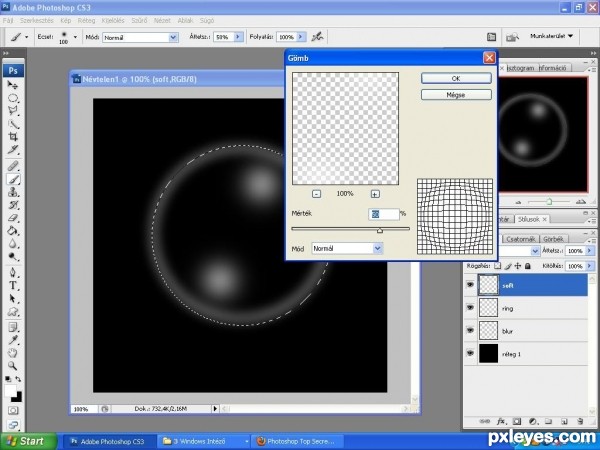The width and height of the screenshot is (600, 450).
Task: Open the Munkaterület workspace dropdown
Action: pos(551,36)
